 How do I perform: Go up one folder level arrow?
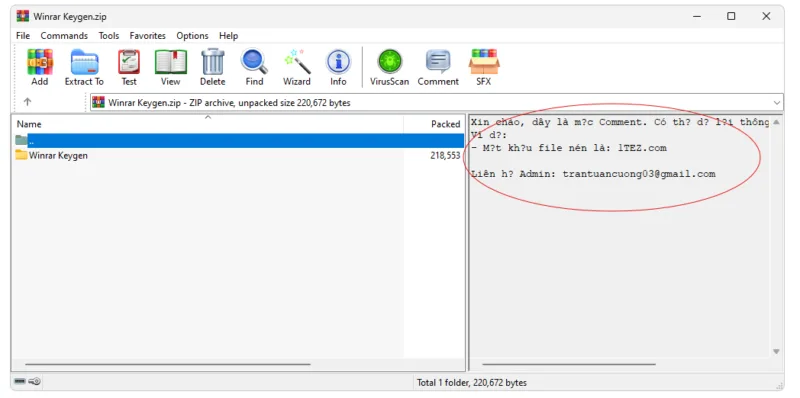tap(28, 102)
